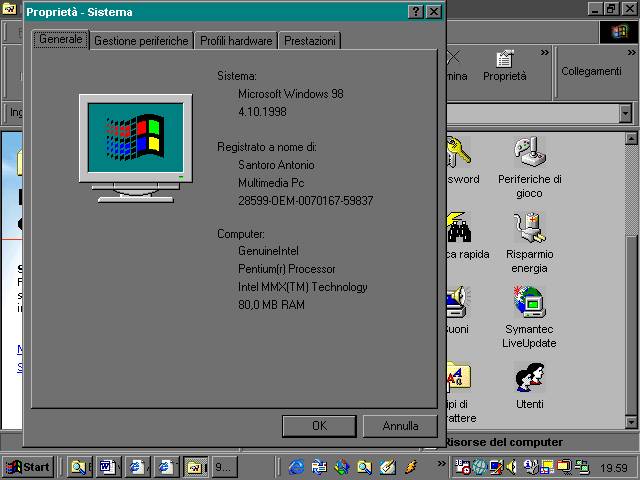Click the third quick launch globe icon
The width and height of the screenshot is (640, 480).
click(x=342, y=467)
